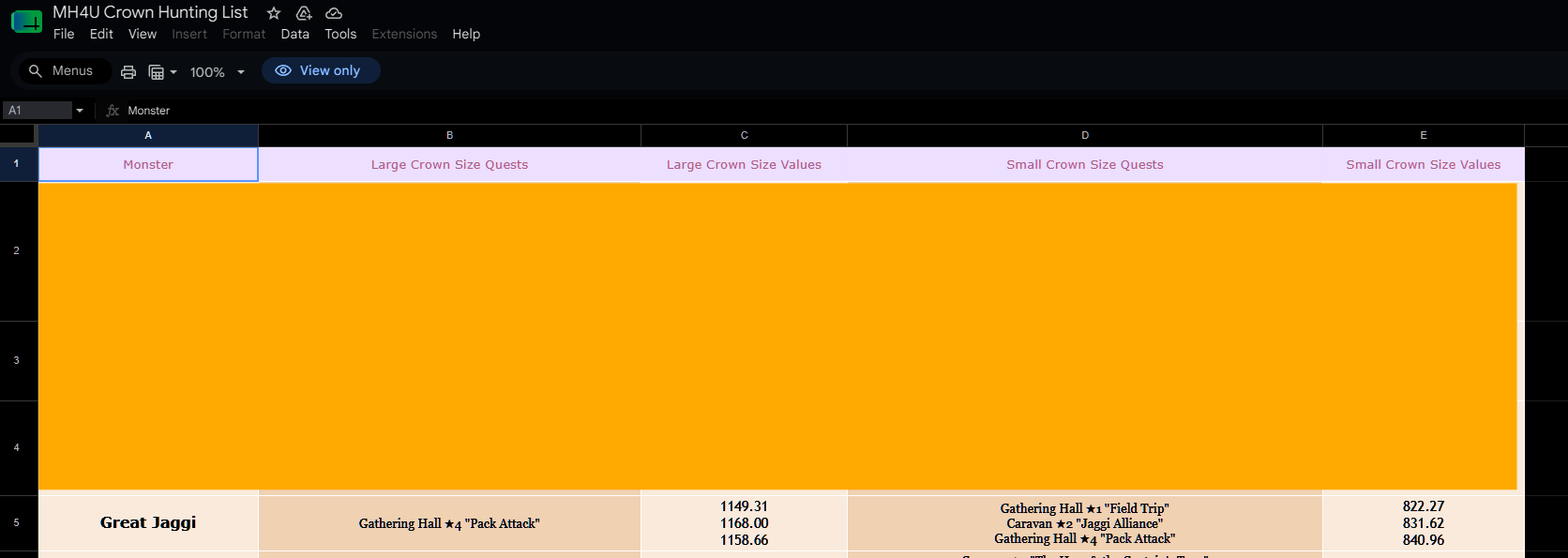Select row 2 header
The image size is (1568, 558).
click(17, 250)
